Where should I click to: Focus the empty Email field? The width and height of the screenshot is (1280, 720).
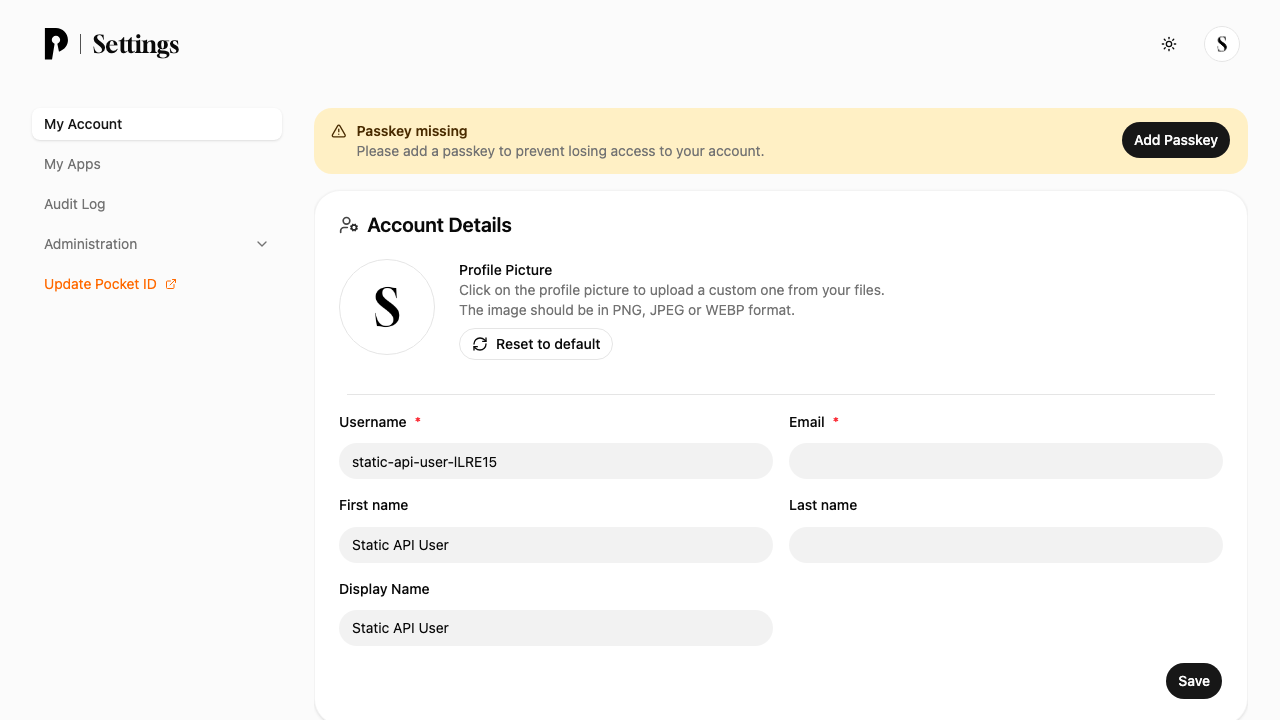click(x=1006, y=461)
